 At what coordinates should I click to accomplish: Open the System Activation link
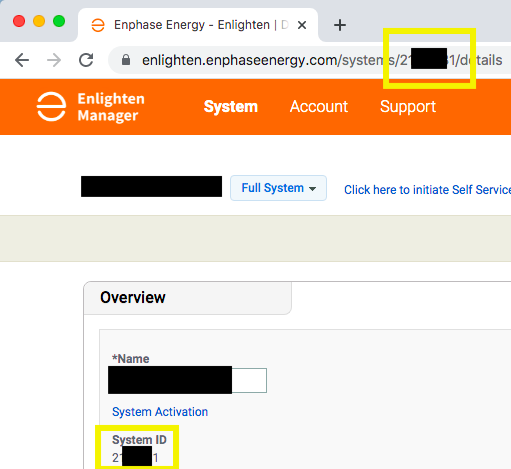tap(160, 412)
